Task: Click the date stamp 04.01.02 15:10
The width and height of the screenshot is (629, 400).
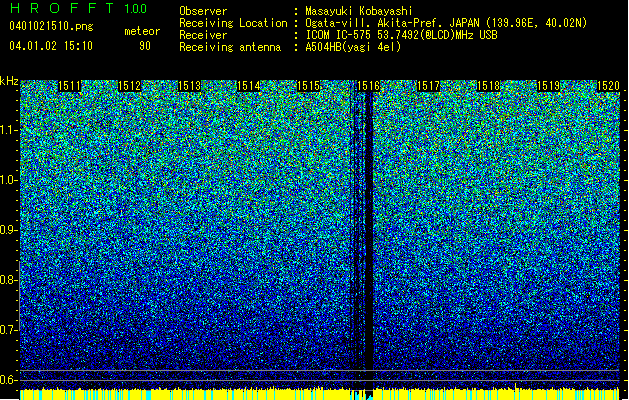Action: (51, 46)
